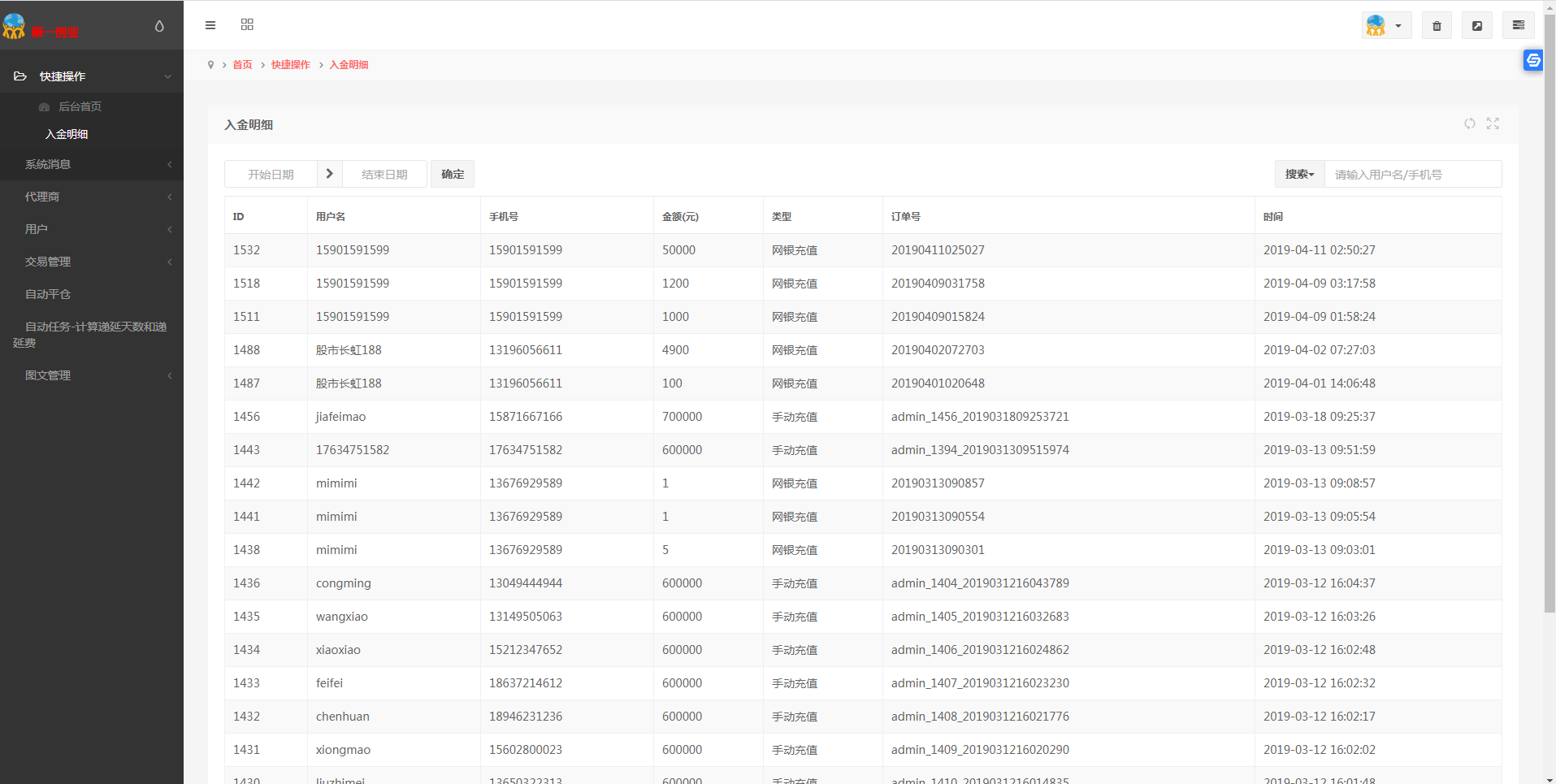Click the hamburger menu icon to collapse sidebar

[x=210, y=25]
